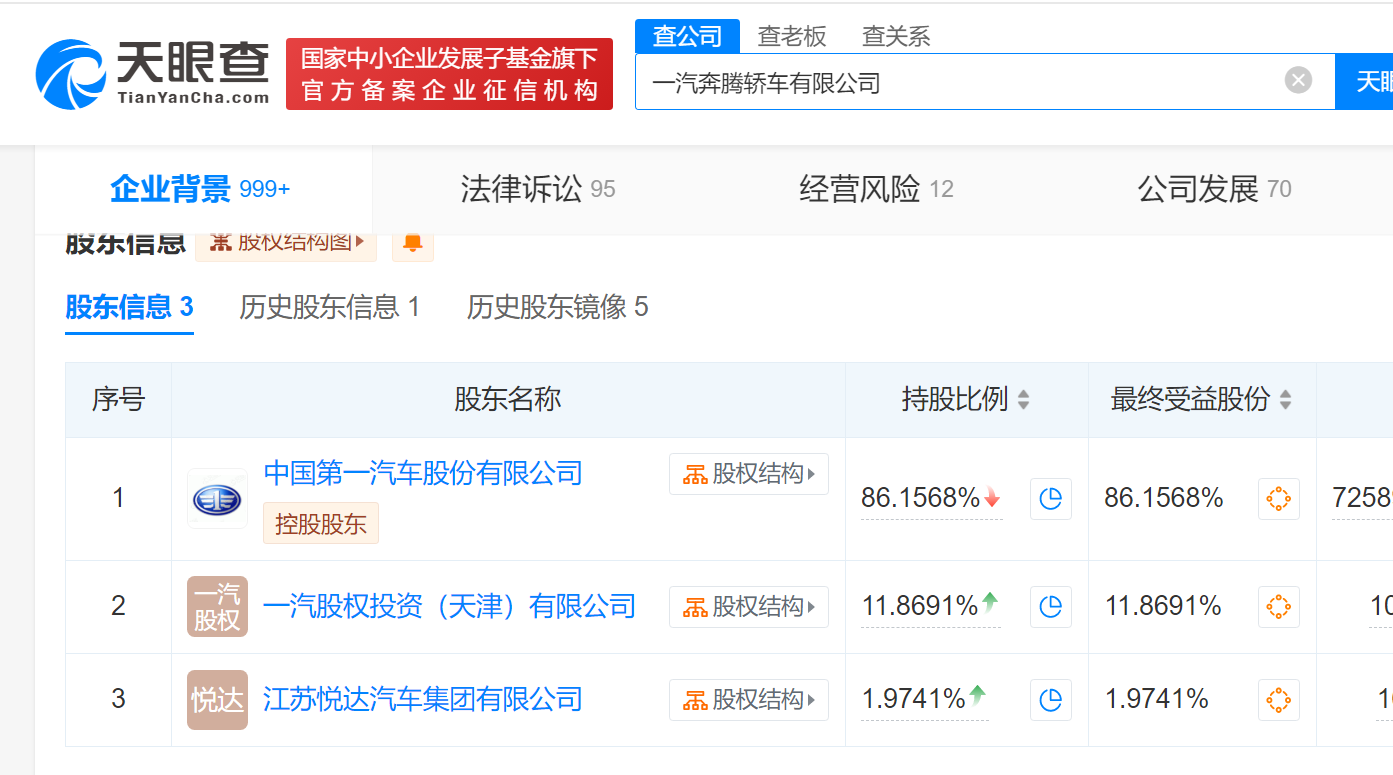Open beneficial share diagram icon for 1.9741%
Screen dimensions: 1393x775
tap(1278, 699)
